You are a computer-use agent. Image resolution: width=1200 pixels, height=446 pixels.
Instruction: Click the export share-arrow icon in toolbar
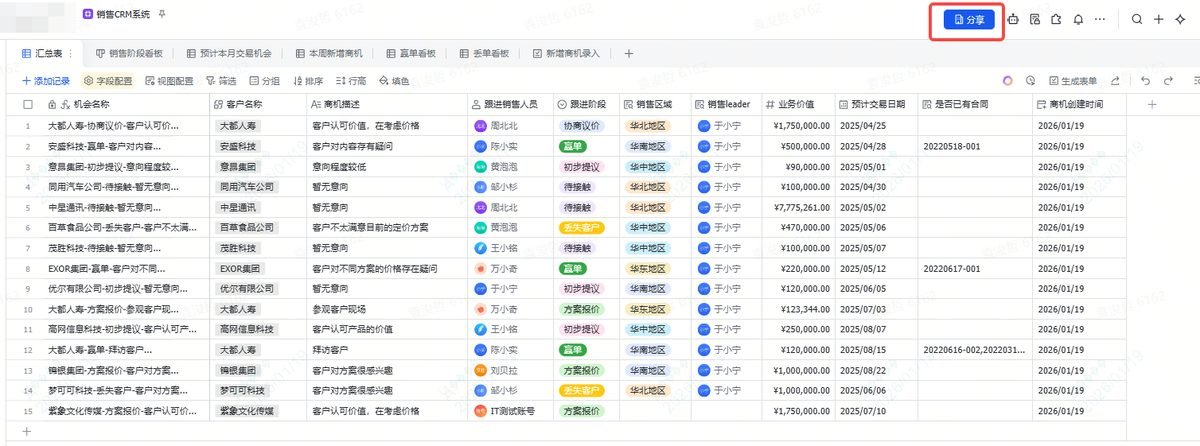[x=1115, y=81]
